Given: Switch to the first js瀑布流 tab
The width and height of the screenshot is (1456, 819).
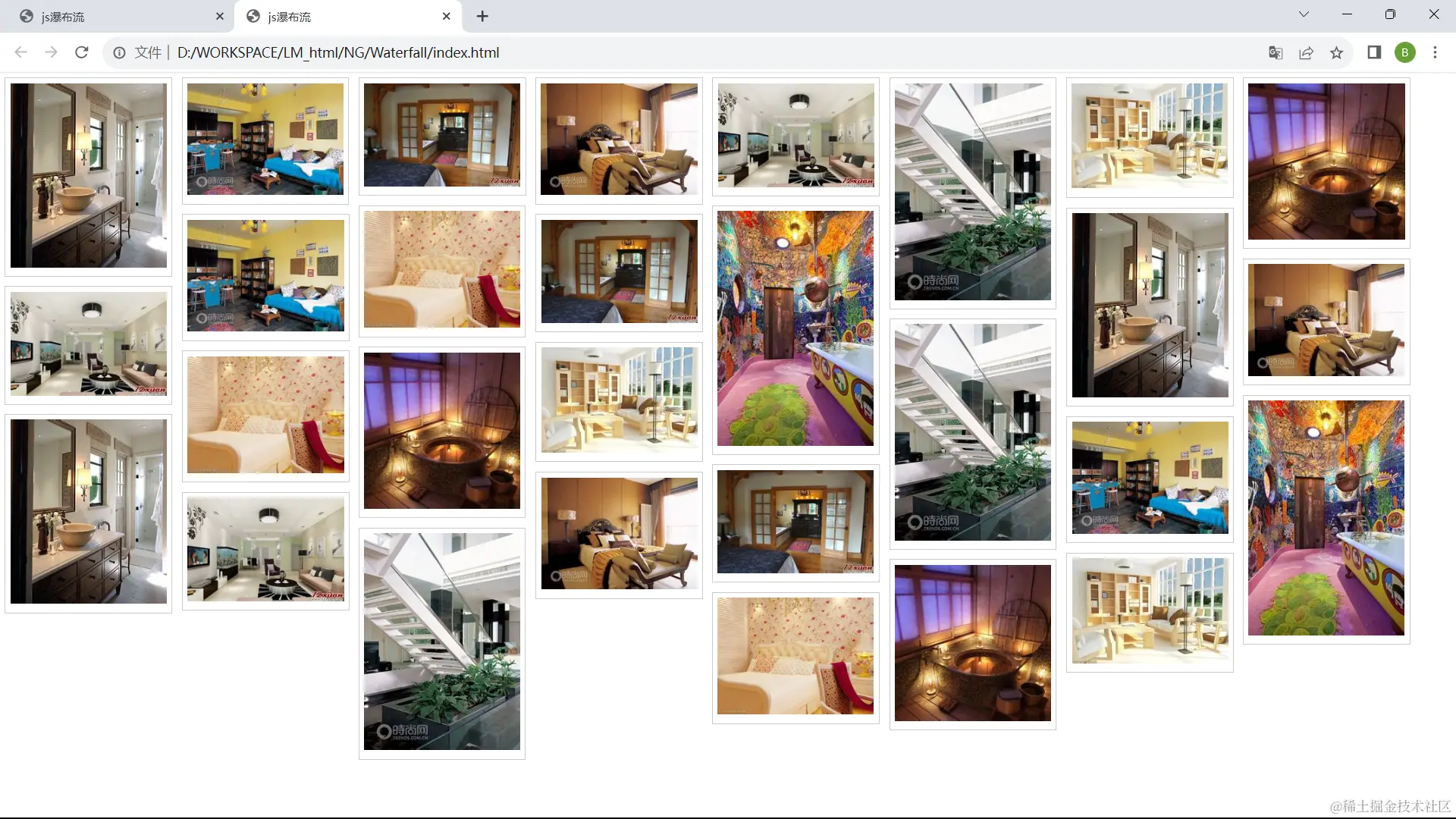Looking at the screenshot, I should [114, 16].
